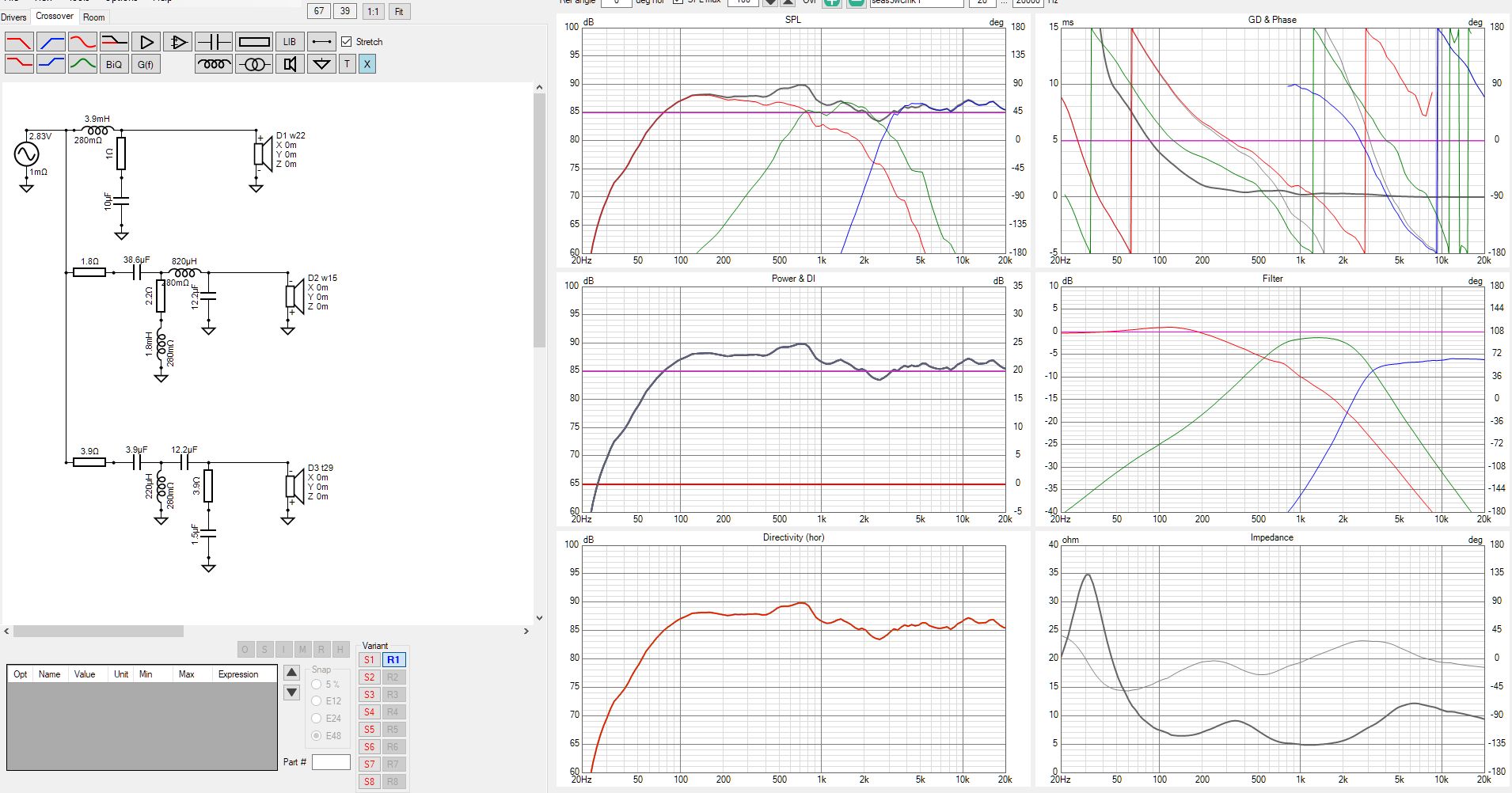Image resolution: width=1512 pixels, height=793 pixels.
Task: Click the schematic horizontal scrollbar thumb
Action: pyautogui.click(x=98, y=631)
